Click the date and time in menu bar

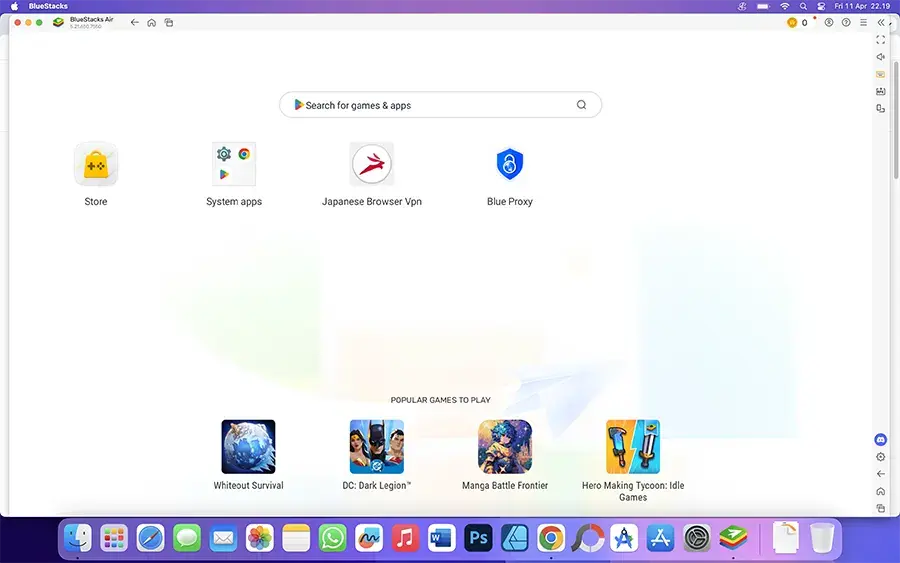(862, 6)
